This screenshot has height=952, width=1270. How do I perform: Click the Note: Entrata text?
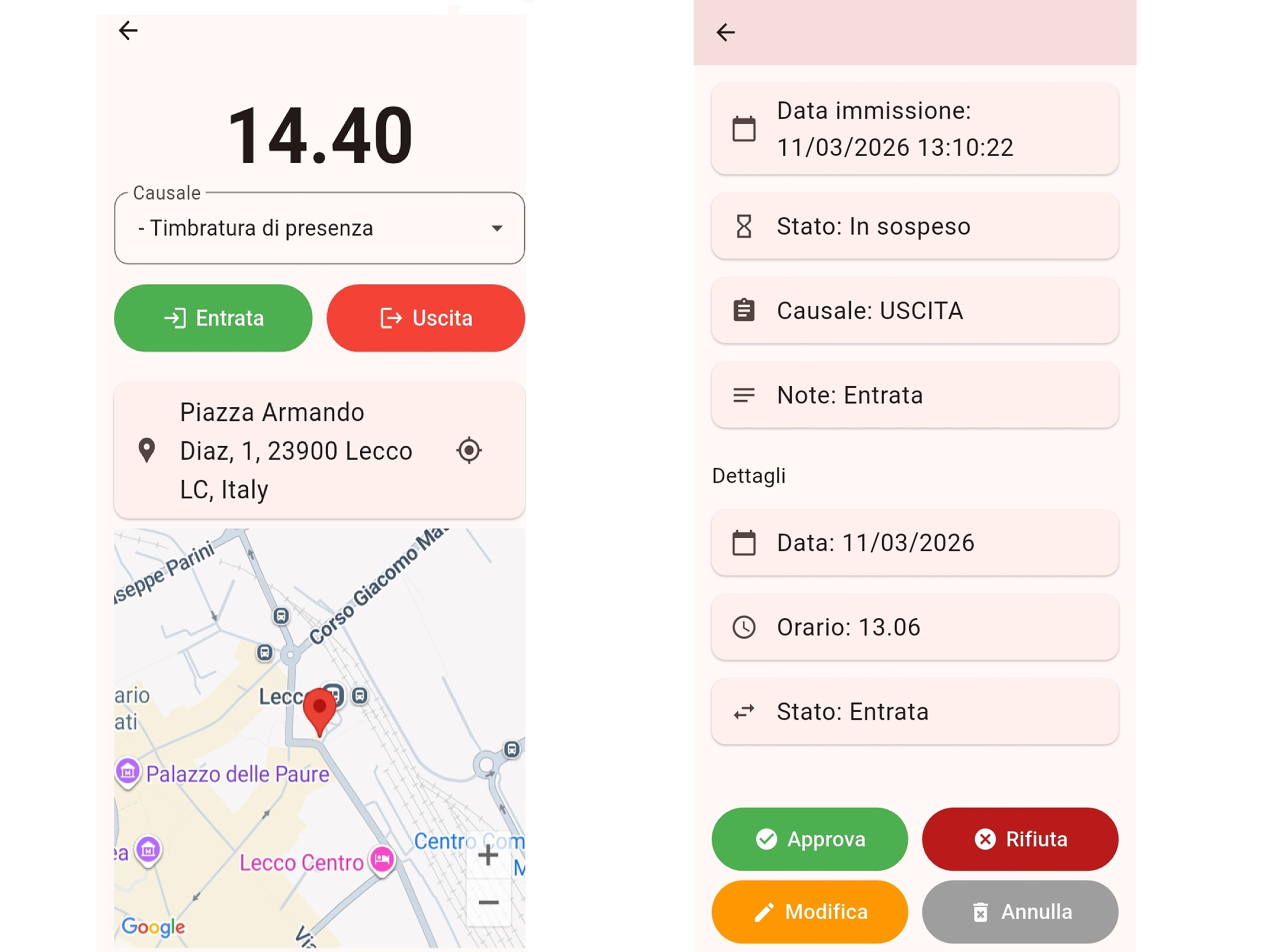[x=850, y=395]
